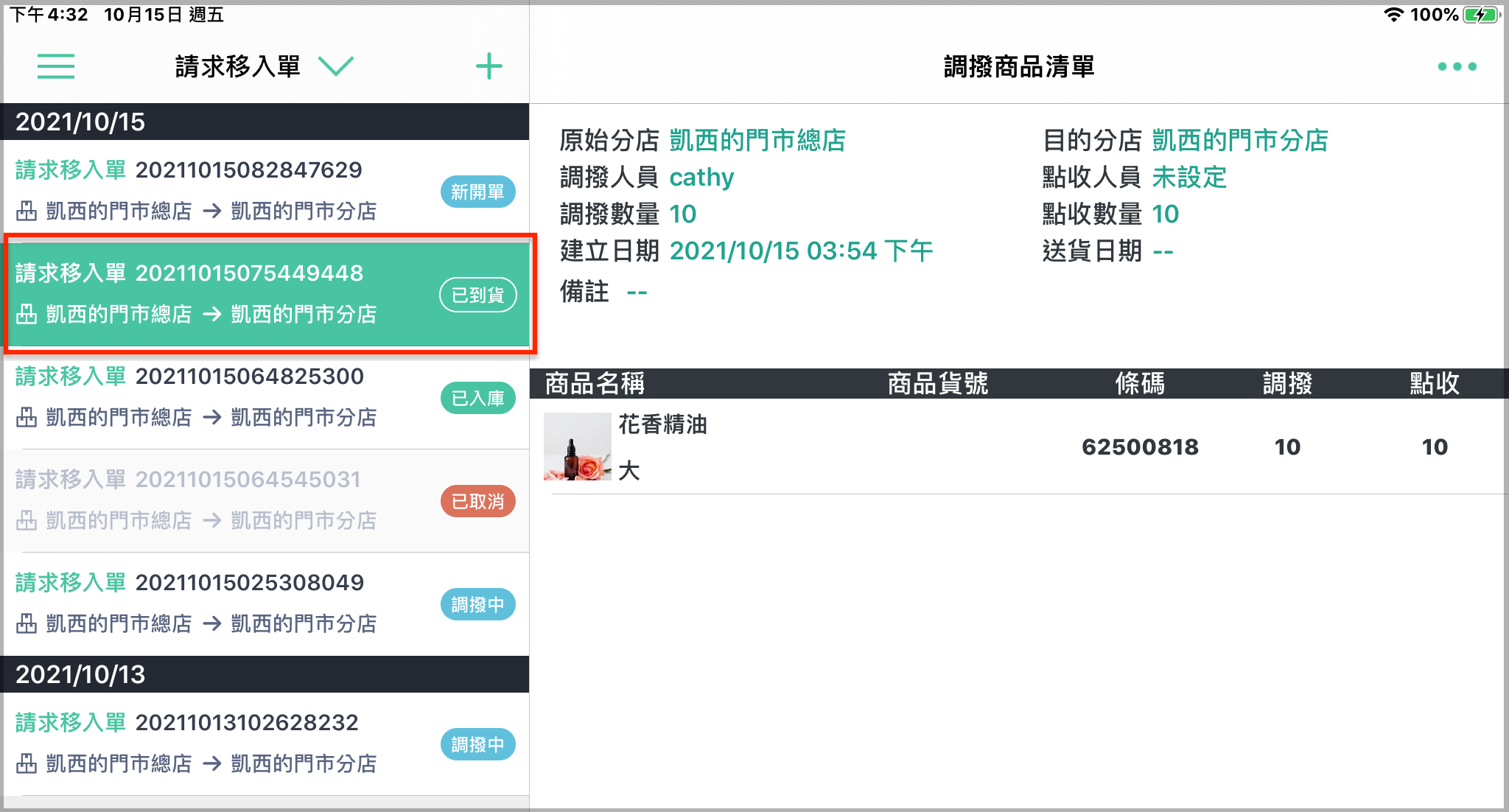The image size is (1509, 812).
Task: Open the three-dots more options menu
Action: click(x=1457, y=66)
